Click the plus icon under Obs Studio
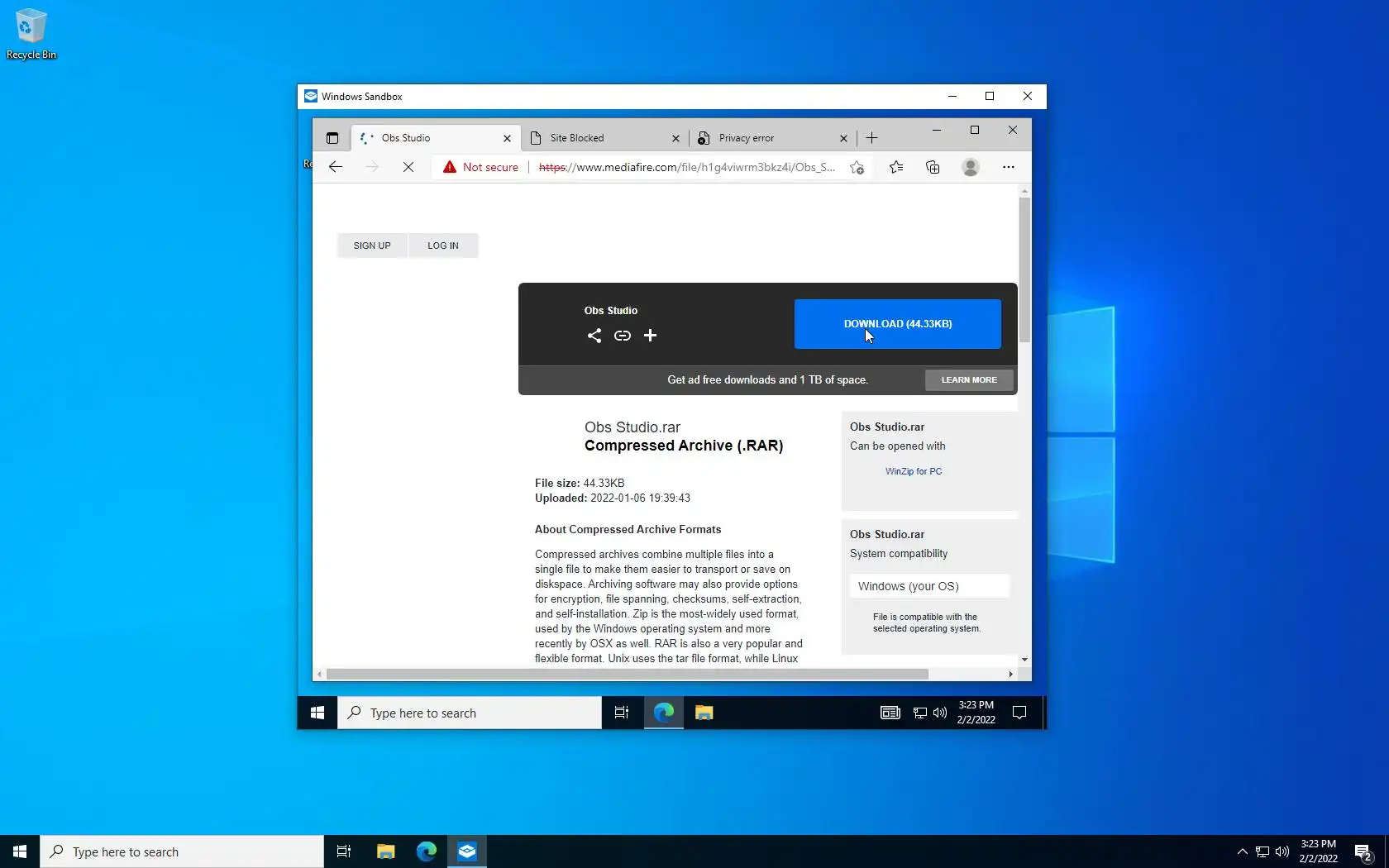Image resolution: width=1389 pixels, height=868 pixels. coord(651,336)
